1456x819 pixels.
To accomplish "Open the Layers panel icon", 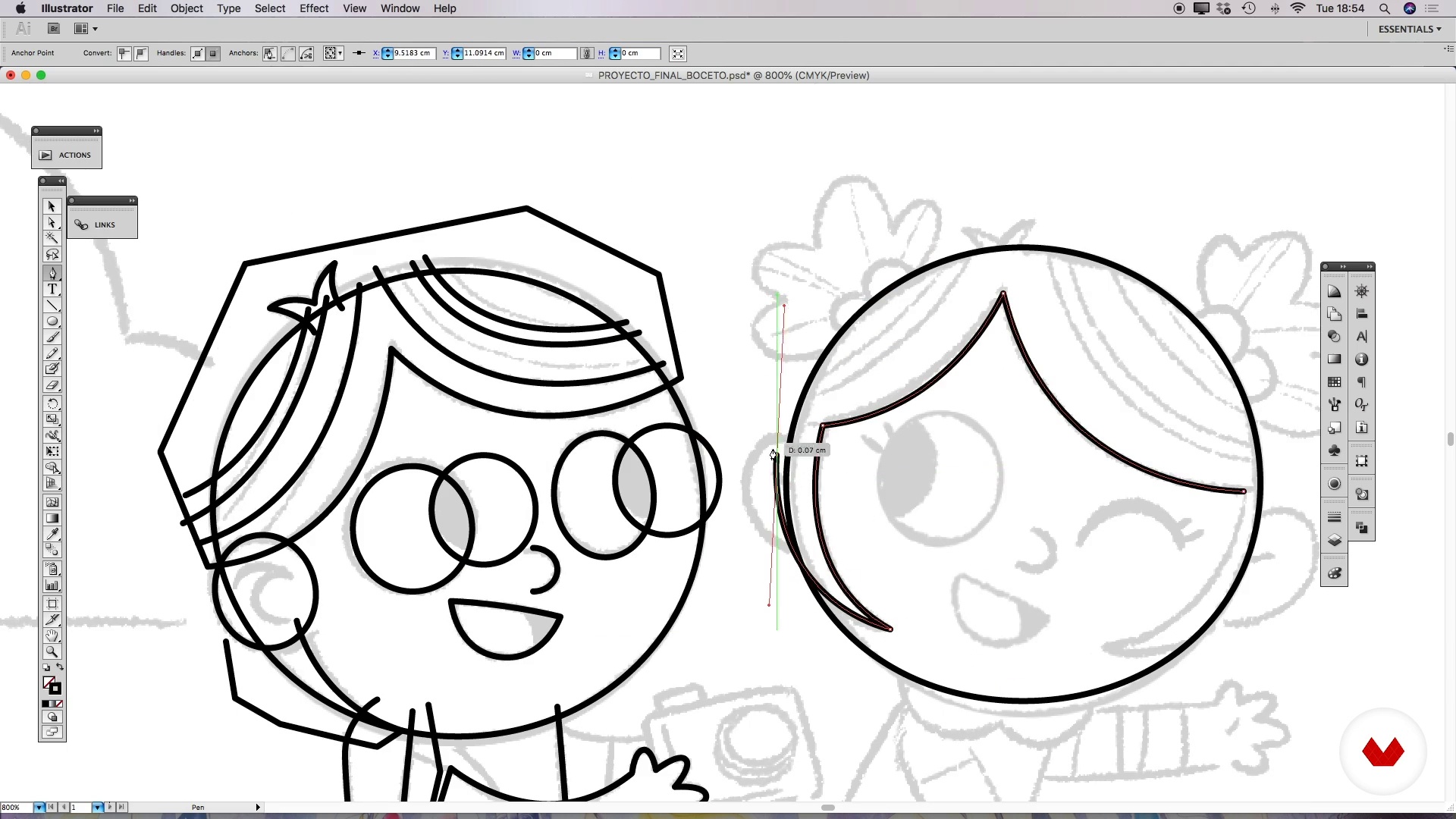I will 1334,540.
